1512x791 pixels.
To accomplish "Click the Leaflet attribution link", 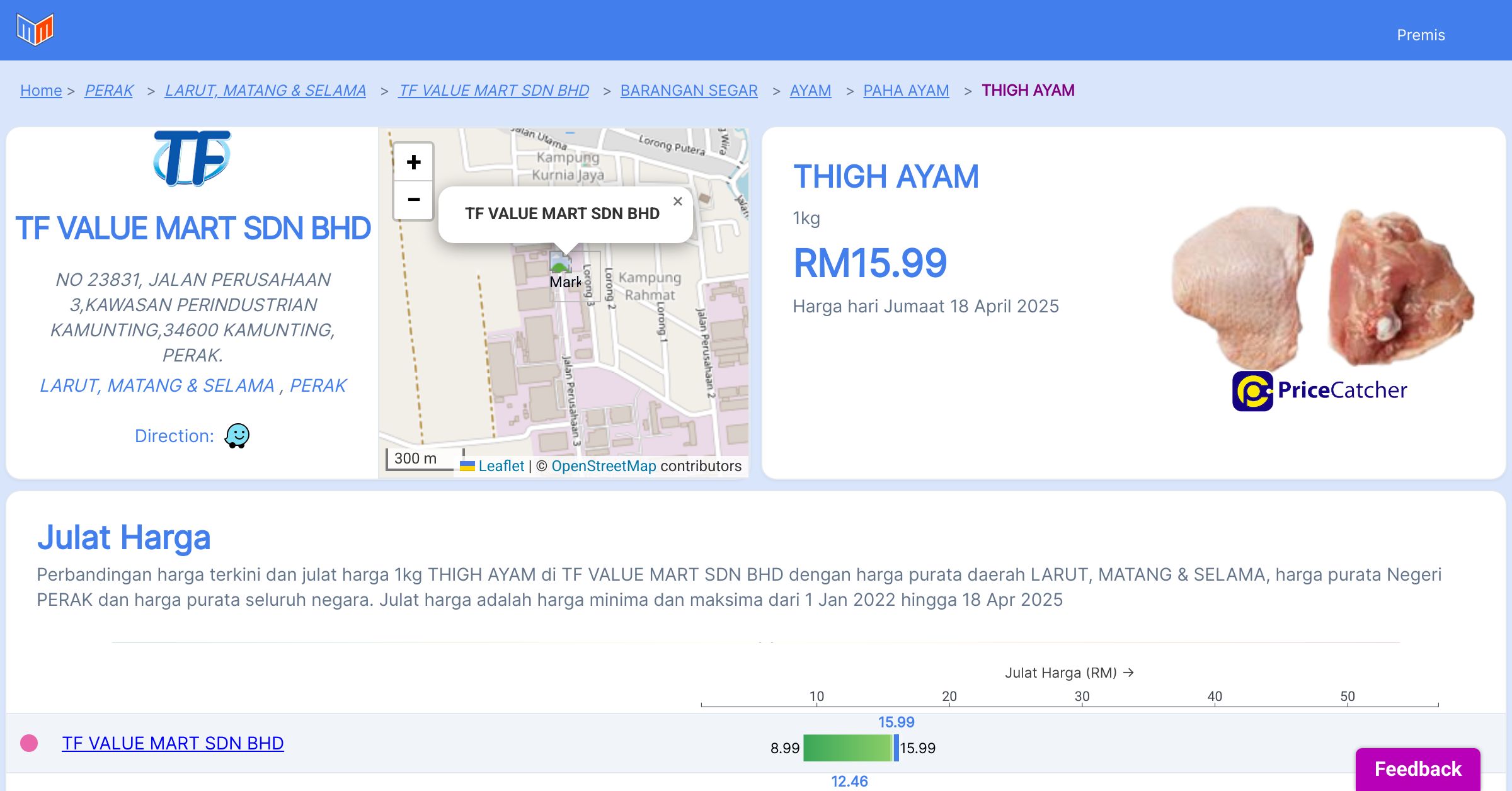I will pyautogui.click(x=501, y=466).
